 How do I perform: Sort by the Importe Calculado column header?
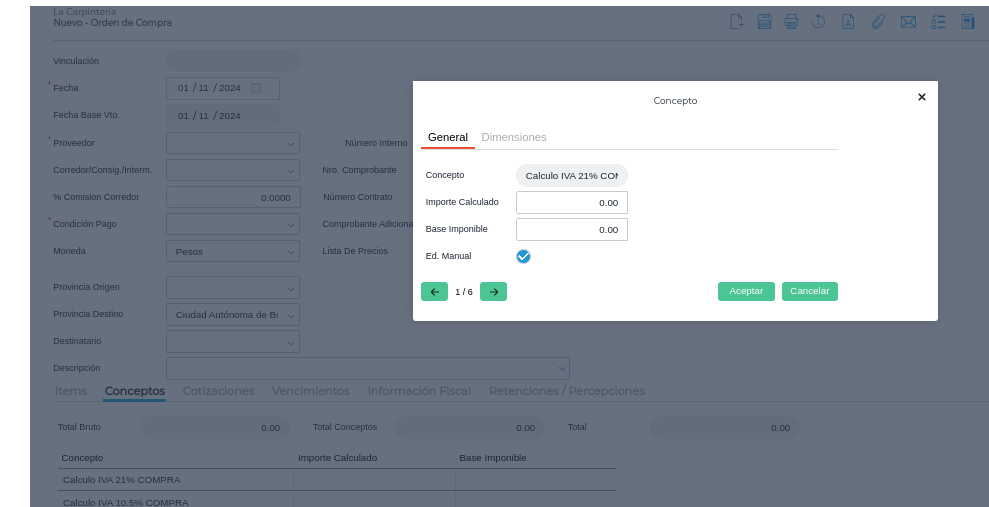point(337,458)
